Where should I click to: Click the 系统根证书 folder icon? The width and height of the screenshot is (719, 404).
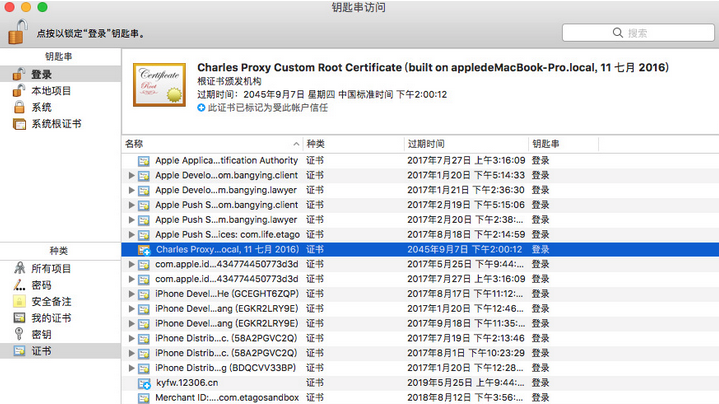click(19, 124)
